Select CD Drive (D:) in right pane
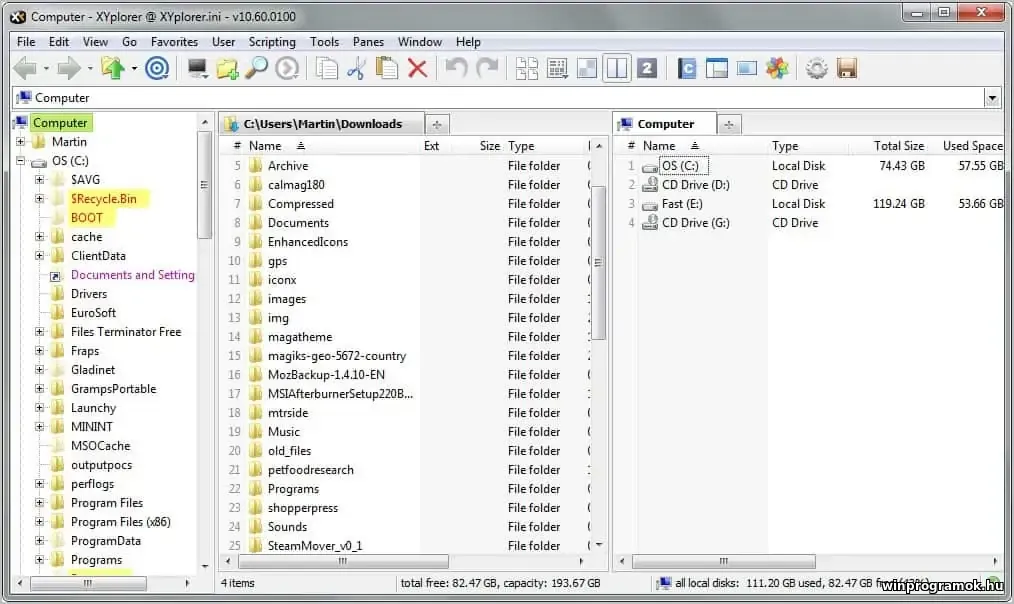 [x=695, y=185]
